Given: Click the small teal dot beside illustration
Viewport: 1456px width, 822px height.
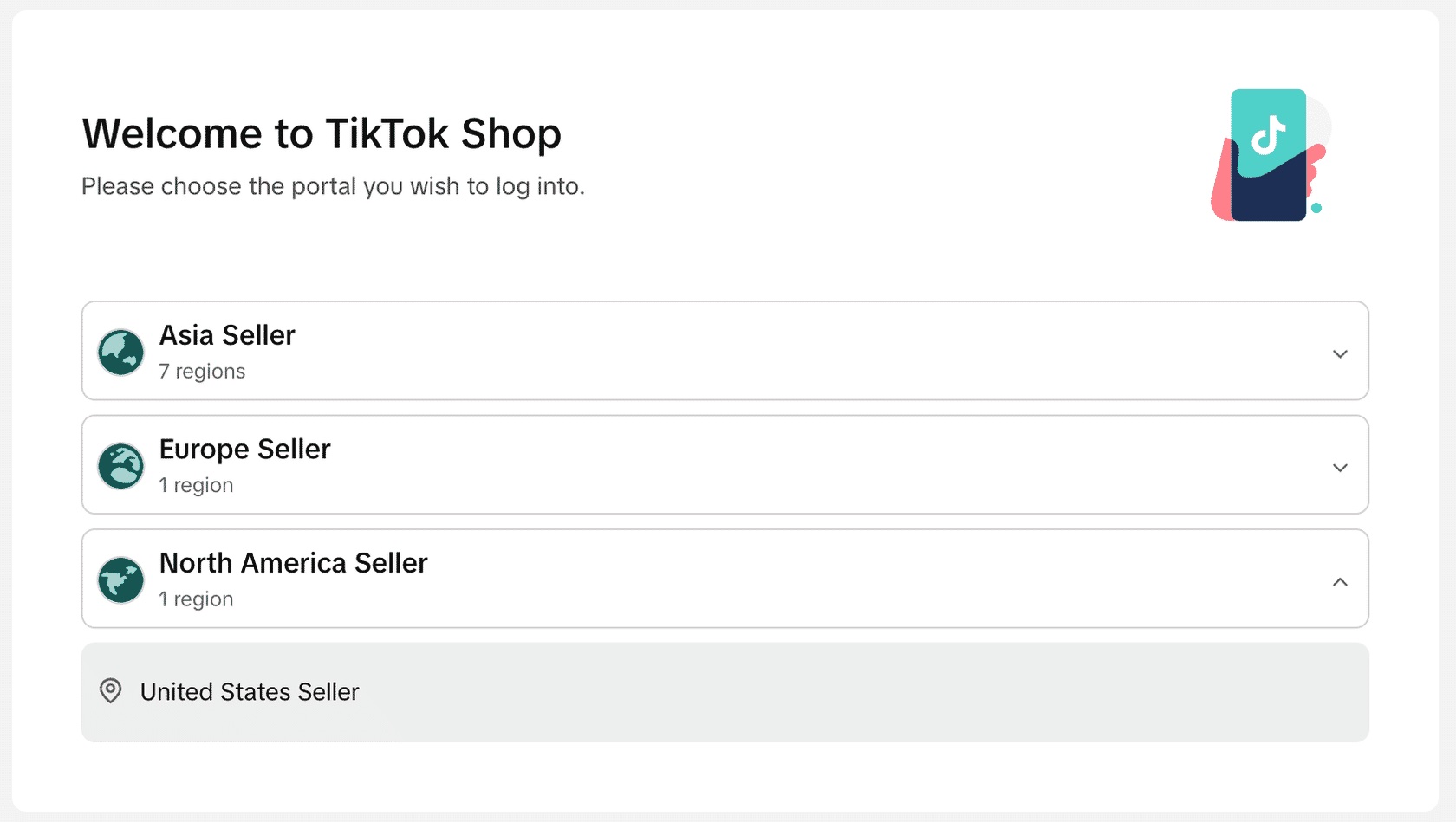Looking at the screenshot, I should (x=1316, y=208).
